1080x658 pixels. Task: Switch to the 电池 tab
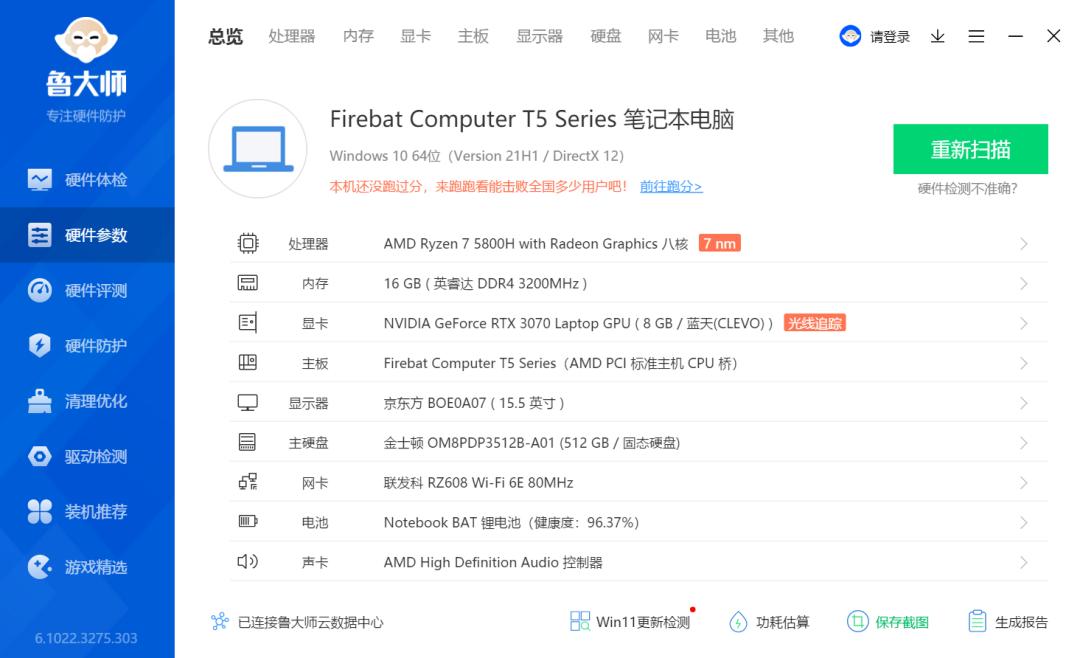(720, 36)
